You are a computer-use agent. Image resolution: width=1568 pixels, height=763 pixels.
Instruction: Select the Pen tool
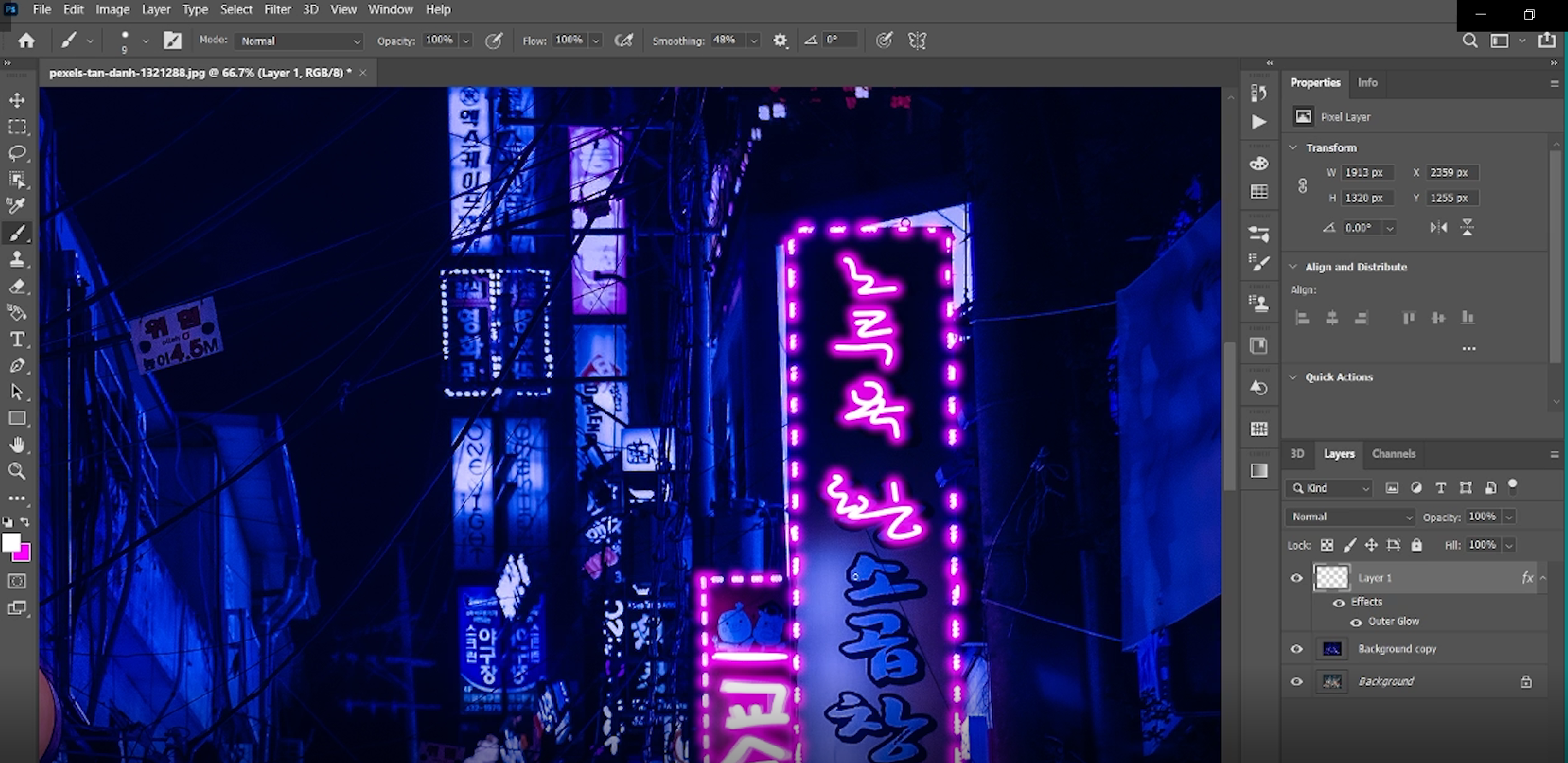tap(17, 365)
